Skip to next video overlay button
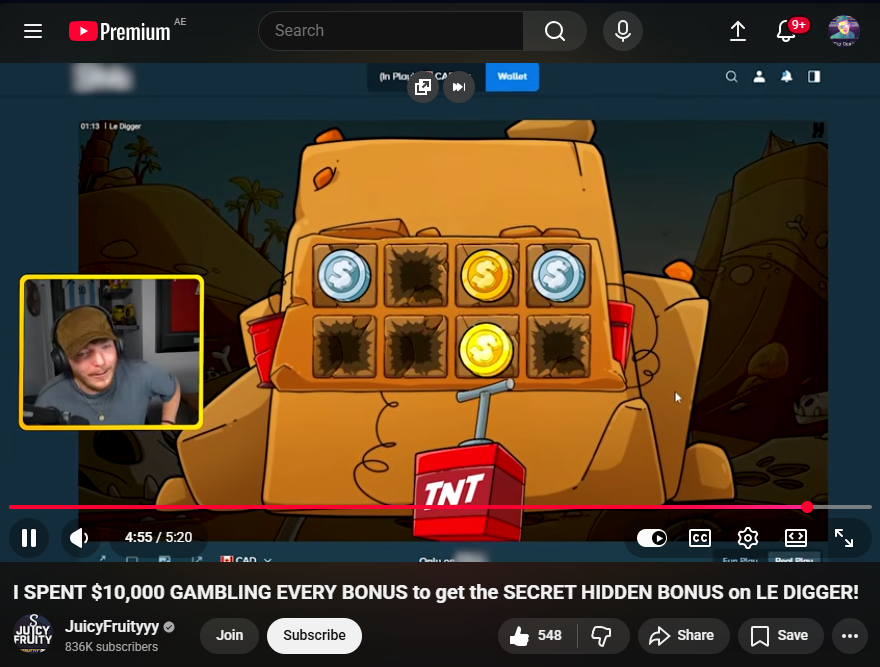880x667 pixels. click(459, 86)
